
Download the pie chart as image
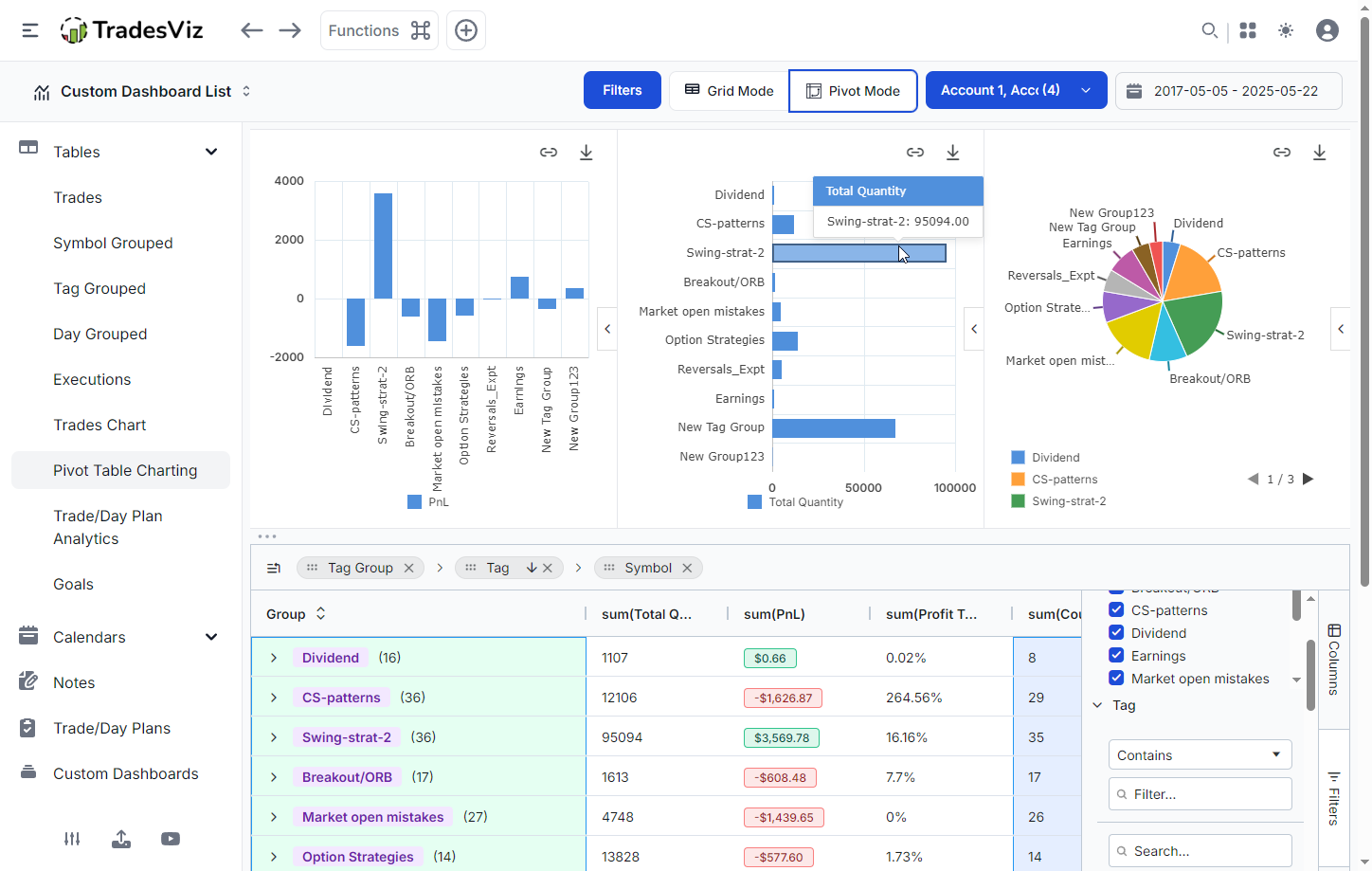coord(1319,152)
